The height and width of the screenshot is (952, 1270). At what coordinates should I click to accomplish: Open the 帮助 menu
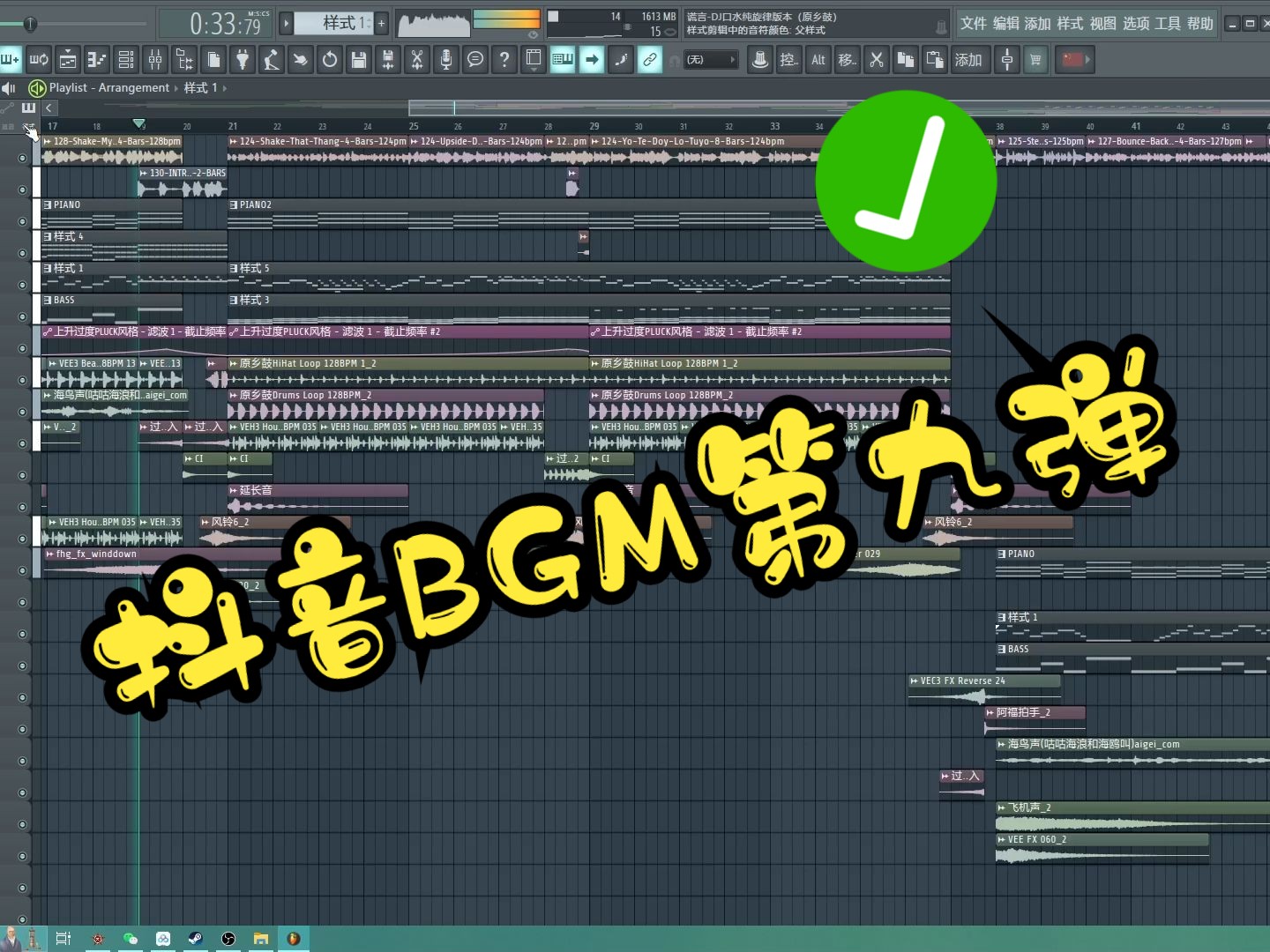[x=1199, y=23]
